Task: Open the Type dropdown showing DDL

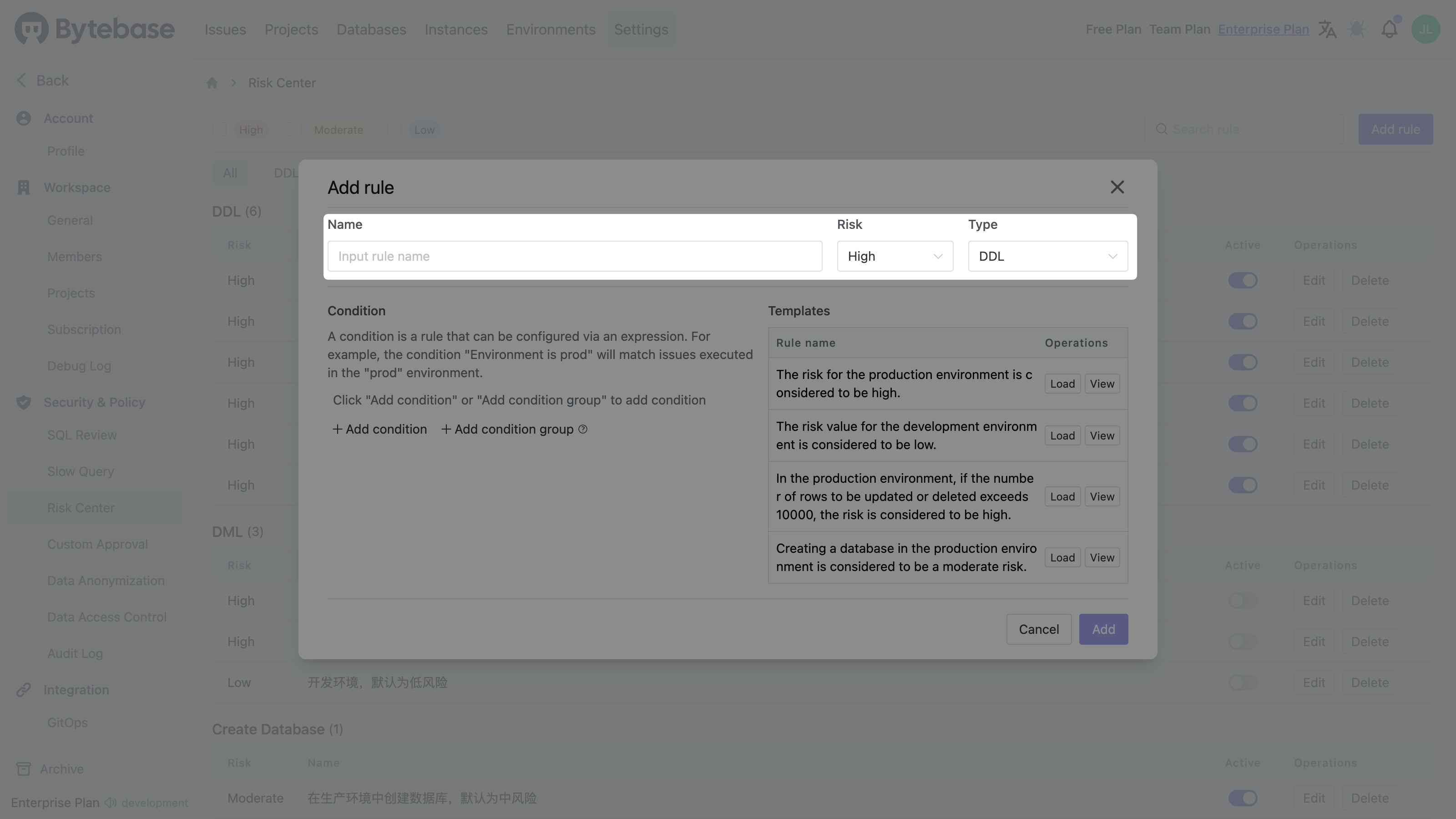Action: pyautogui.click(x=1047, y=257)
